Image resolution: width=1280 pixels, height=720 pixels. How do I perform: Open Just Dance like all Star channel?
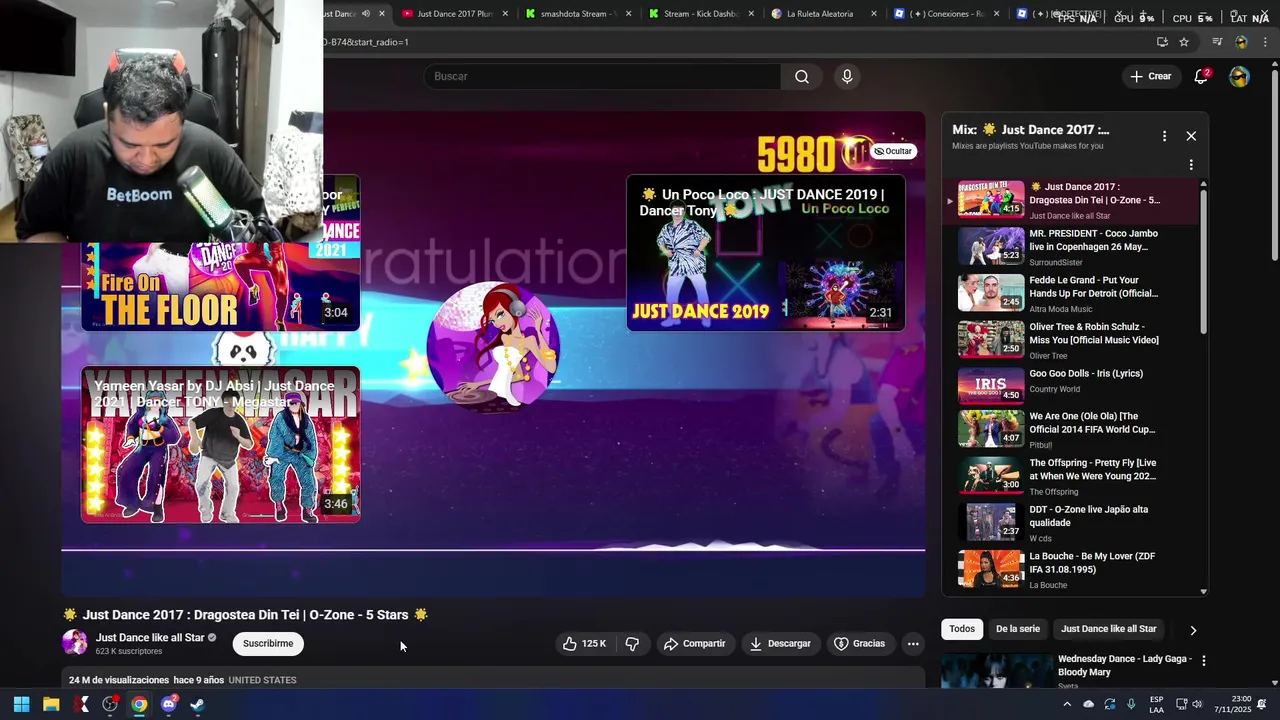pyautogui.click(x=150, y=638)
